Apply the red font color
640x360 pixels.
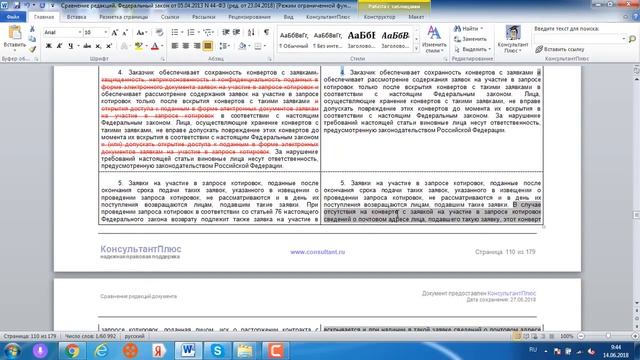pyautogui.click(x=155, y=46)
